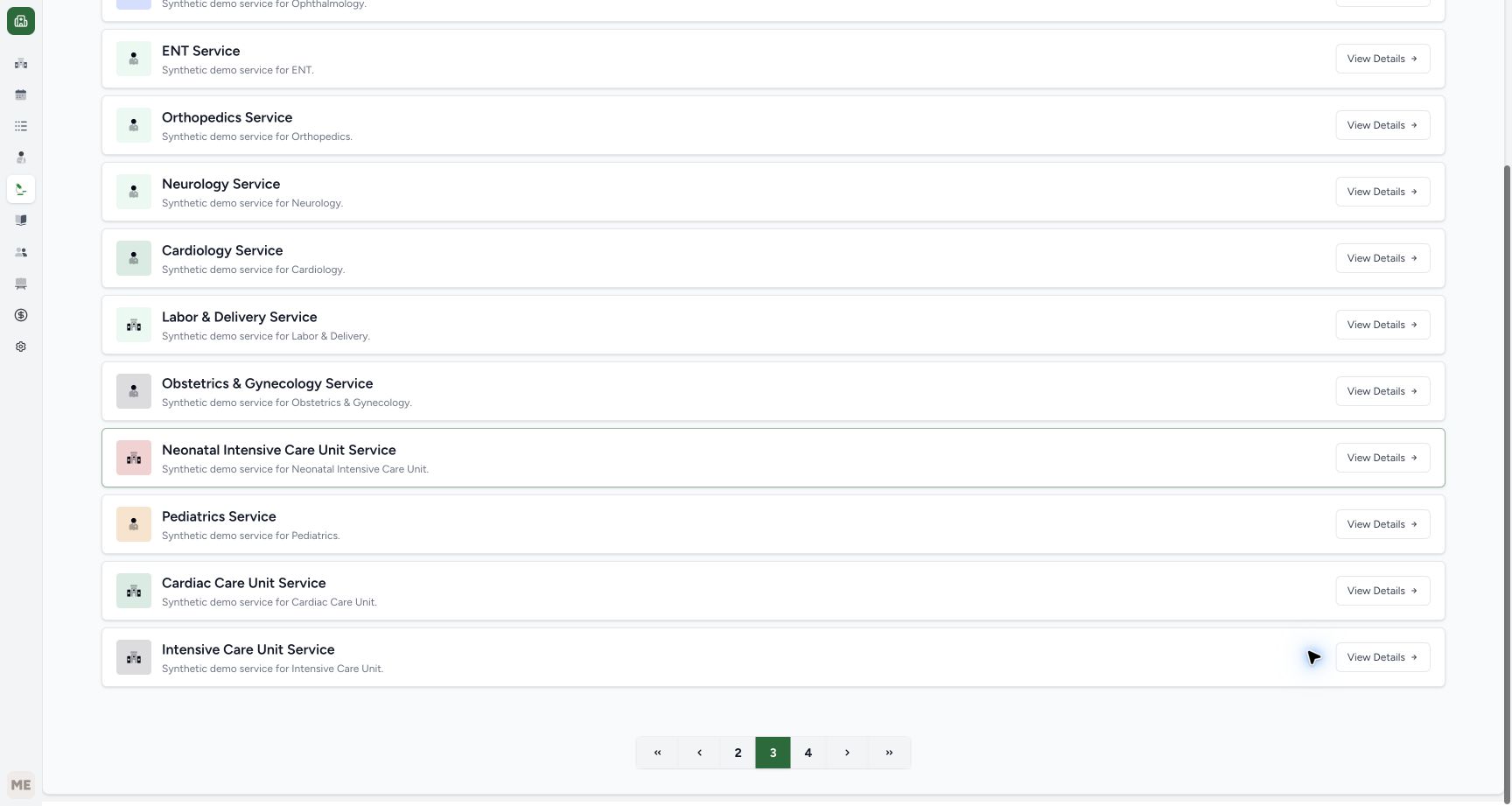The height and width of the screenshot is (806, 1512).
Task: Click the ENT Service avatar icon
Action: click(134, 59)
